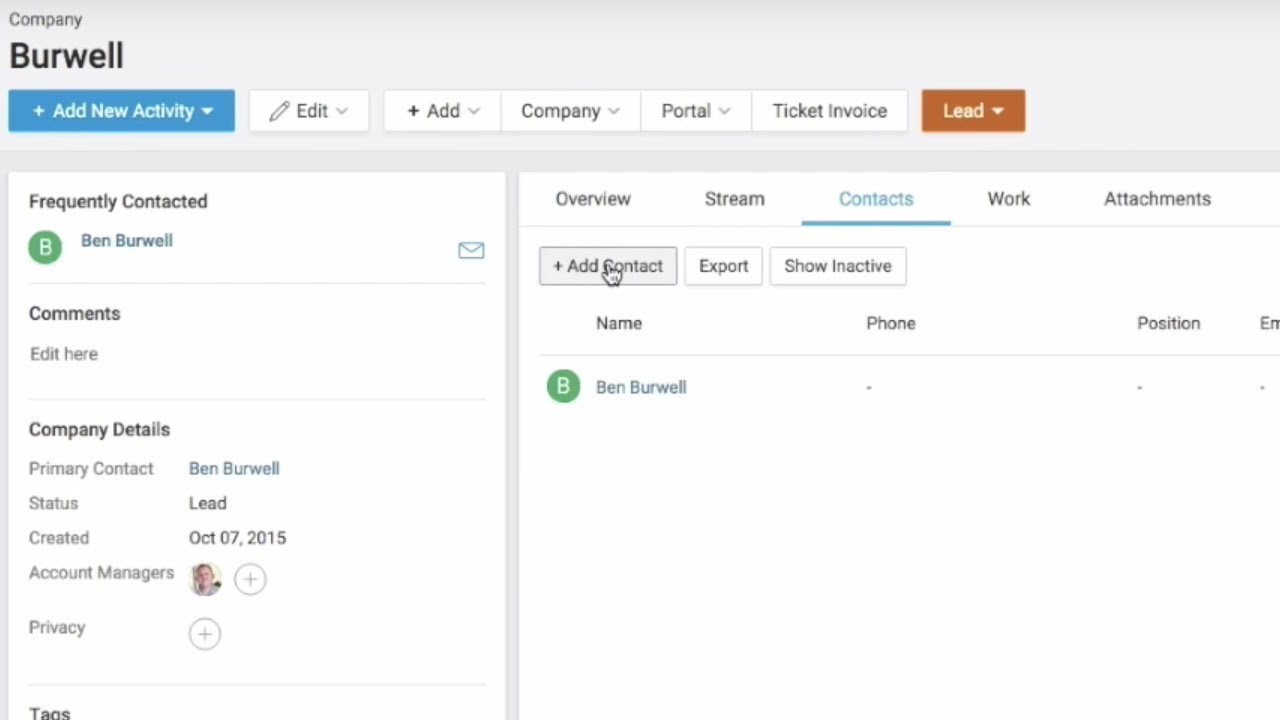Expand the Portal dropdown
Viewport: 1280px width, 720px height.
point(696,111)
